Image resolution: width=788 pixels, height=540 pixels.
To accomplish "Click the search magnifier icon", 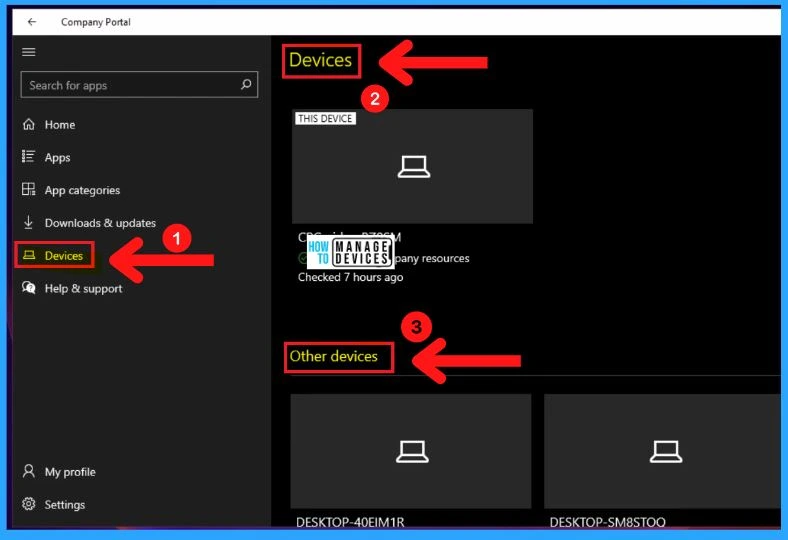I will tap(246, 84).
